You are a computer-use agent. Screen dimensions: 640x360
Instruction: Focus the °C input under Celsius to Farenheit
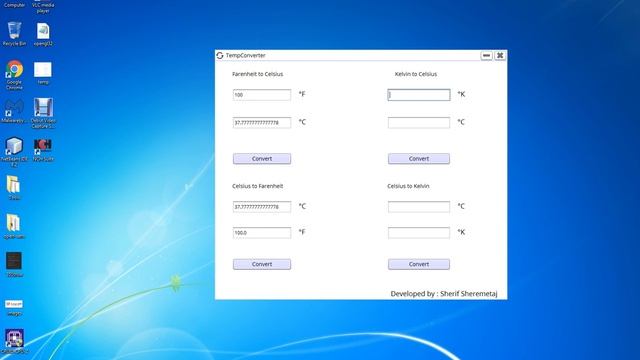pyautogui.click(x=262, y=207)
